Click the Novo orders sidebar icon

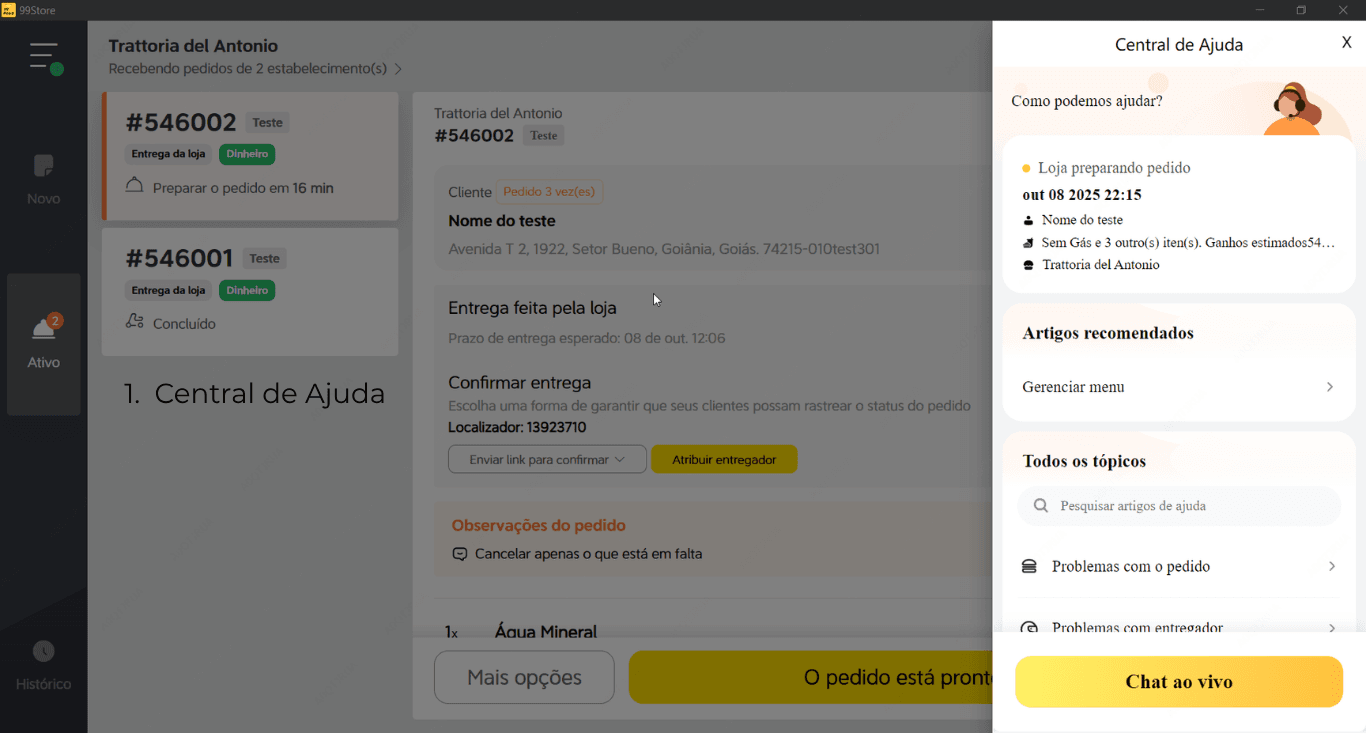44,166
